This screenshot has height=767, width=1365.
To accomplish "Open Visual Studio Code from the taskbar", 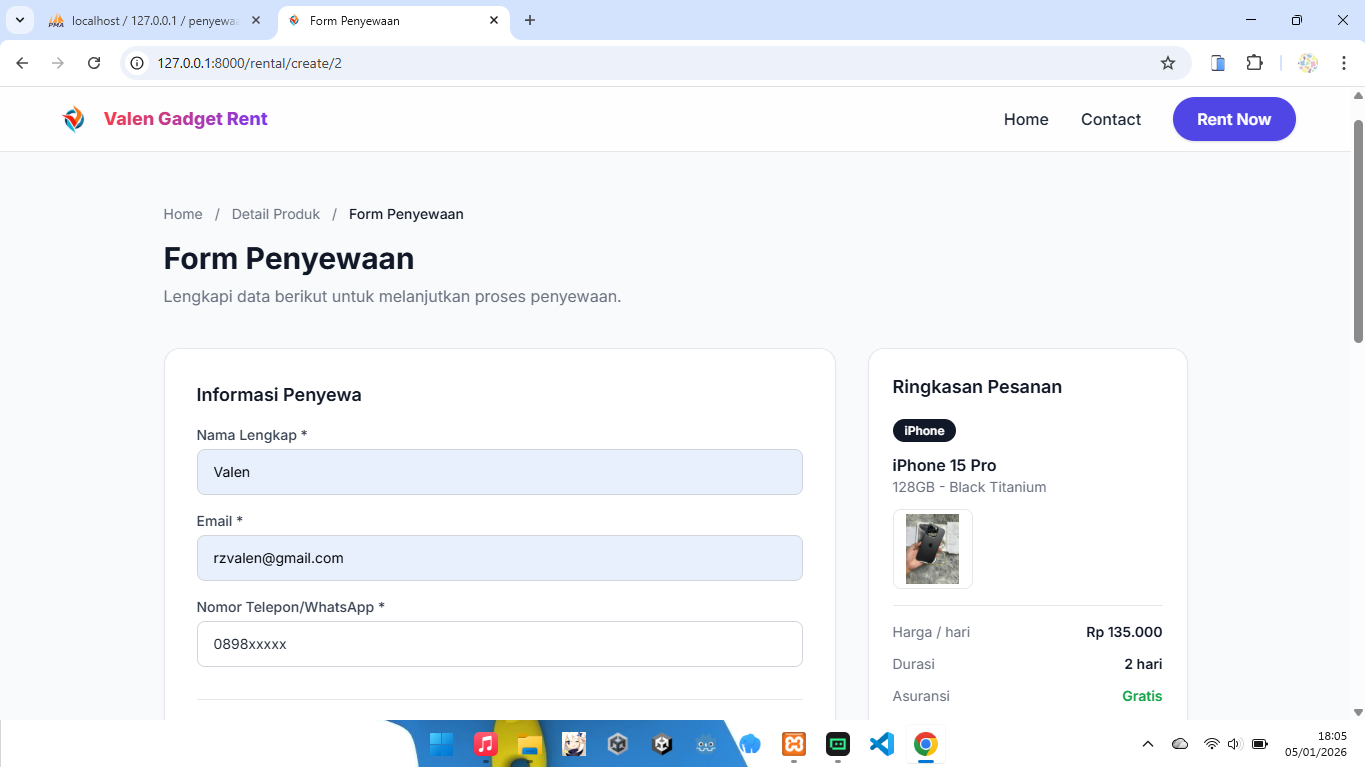I will point(881,744).
